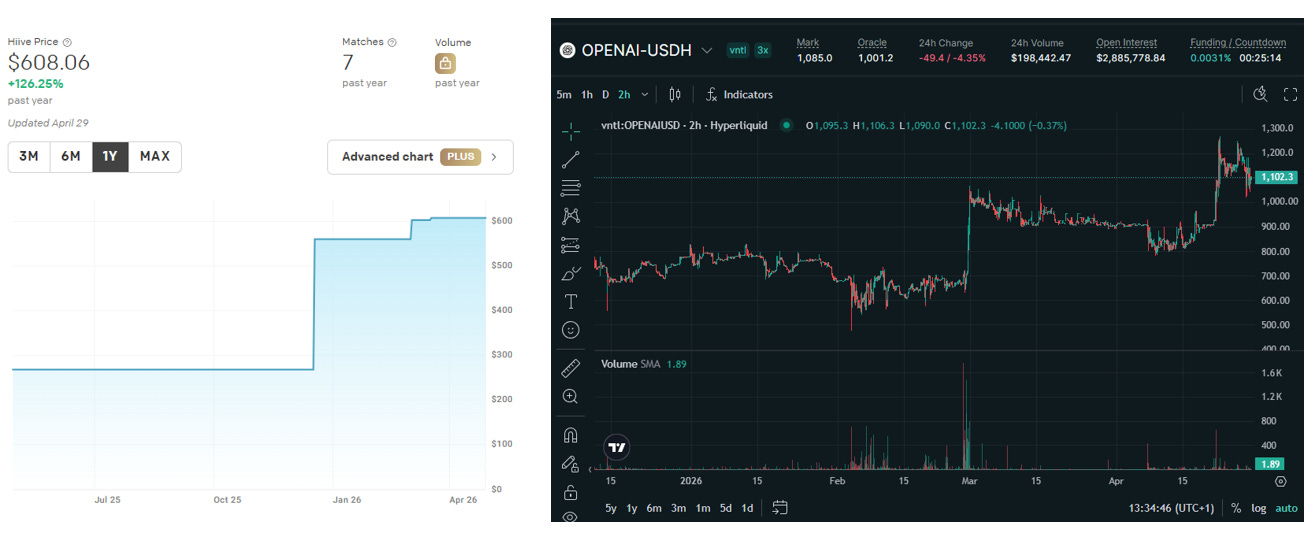Open the Indicators menu

[x=738, y=94]
